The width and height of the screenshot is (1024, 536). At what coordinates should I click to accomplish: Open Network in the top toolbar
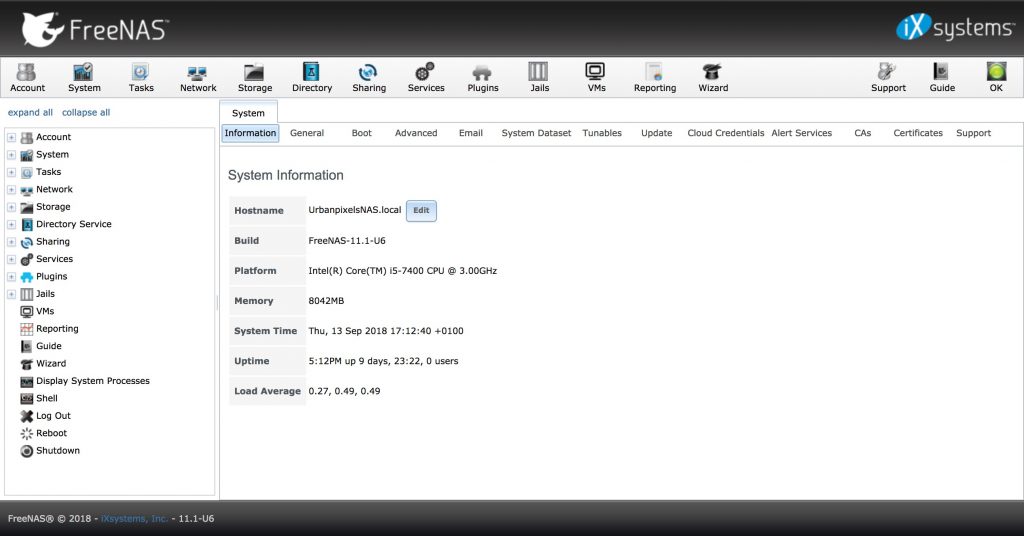pos(198,78)
